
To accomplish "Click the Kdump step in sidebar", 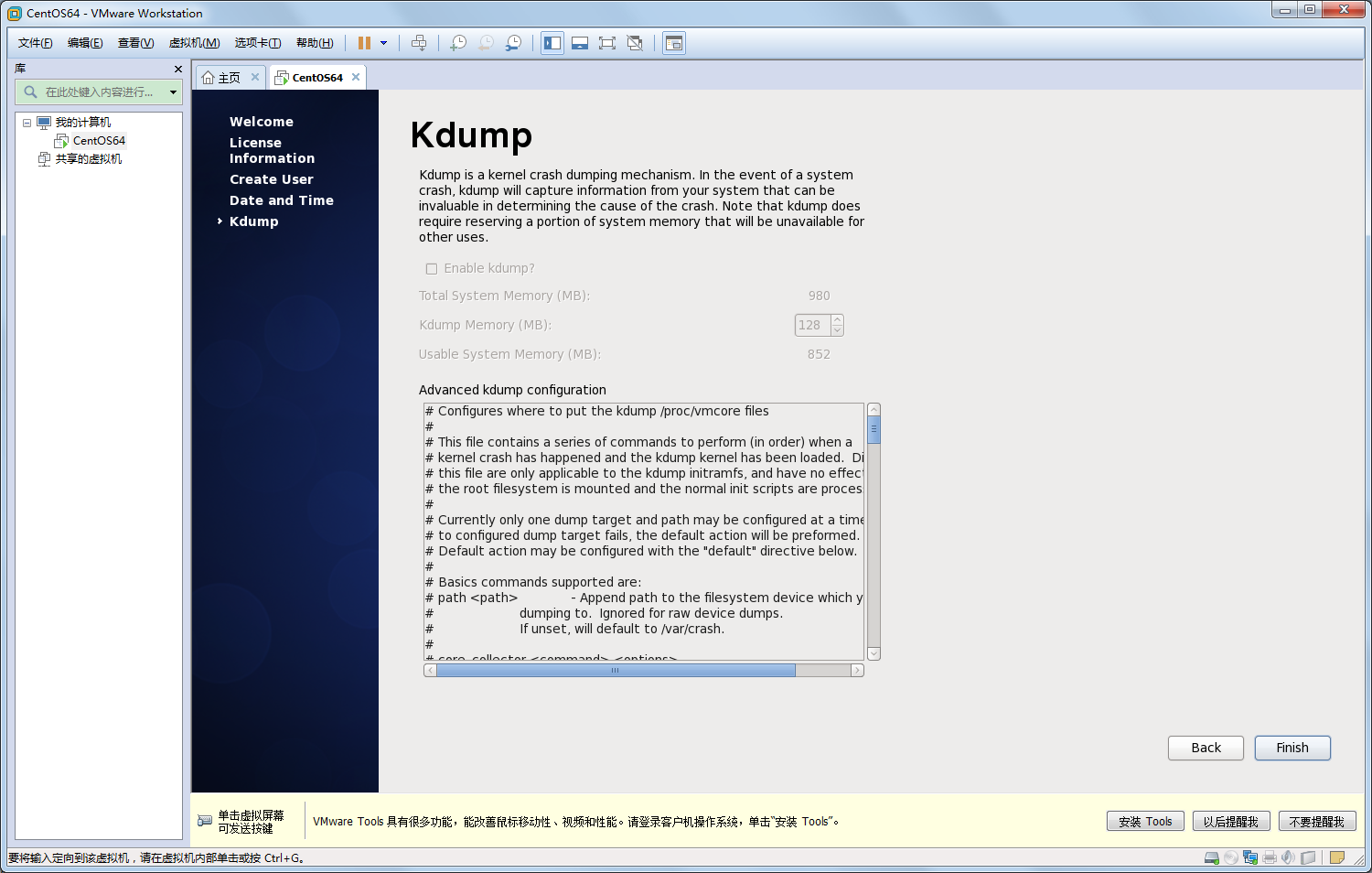I will (x=254, y=221).
